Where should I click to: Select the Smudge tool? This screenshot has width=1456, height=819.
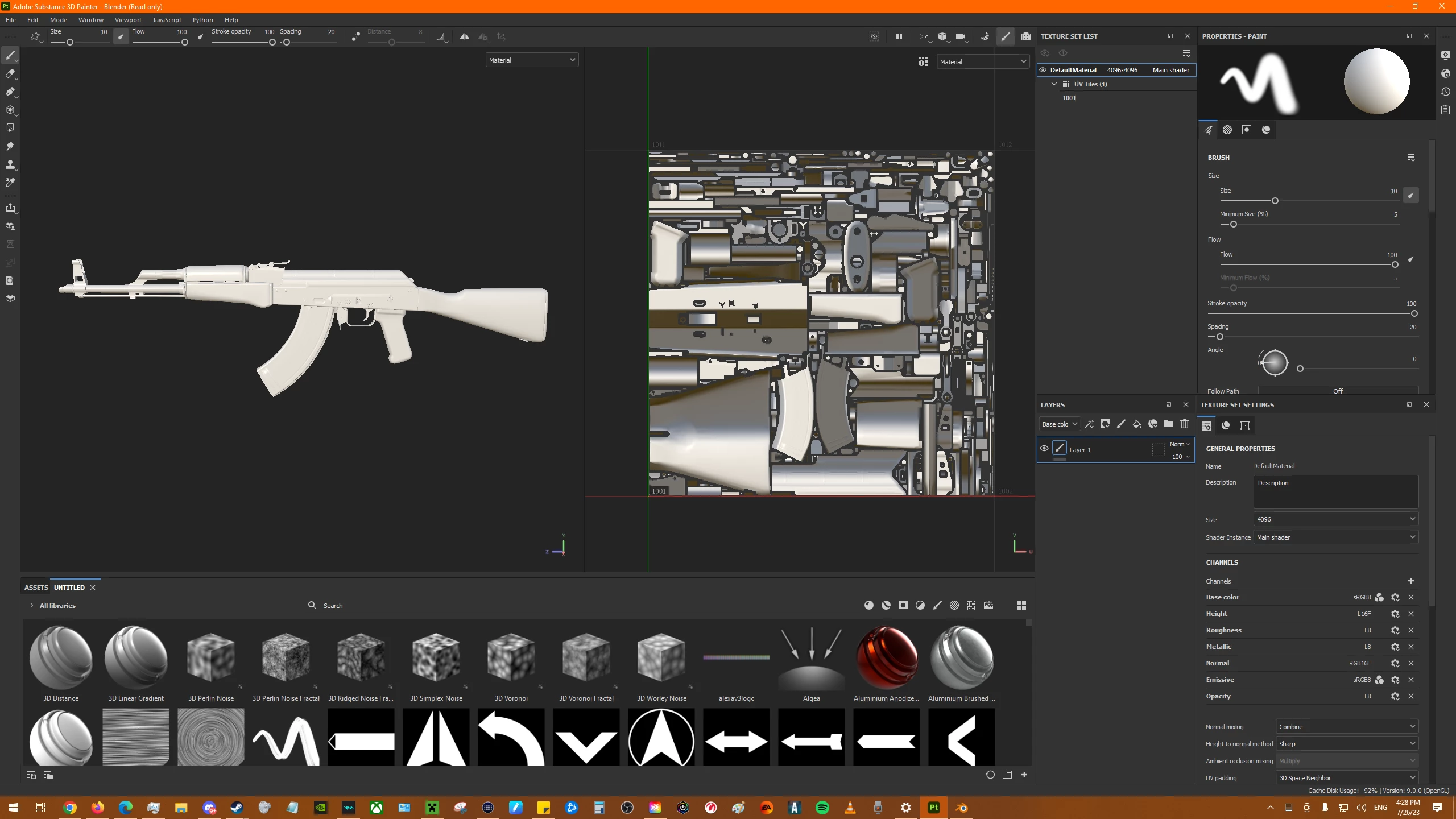coord(10,146)
